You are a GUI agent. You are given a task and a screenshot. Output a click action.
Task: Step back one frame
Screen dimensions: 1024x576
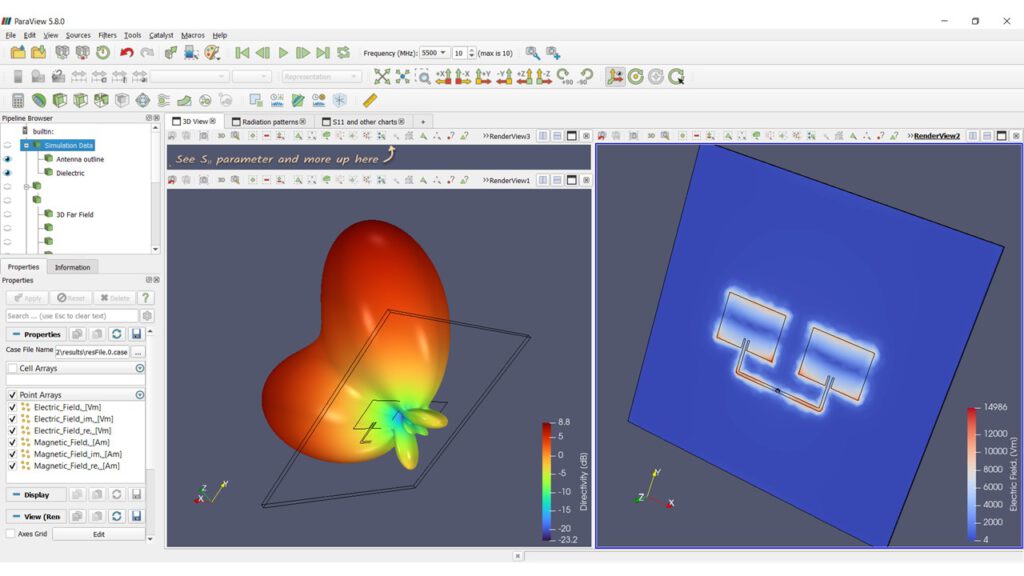[263, 53]
